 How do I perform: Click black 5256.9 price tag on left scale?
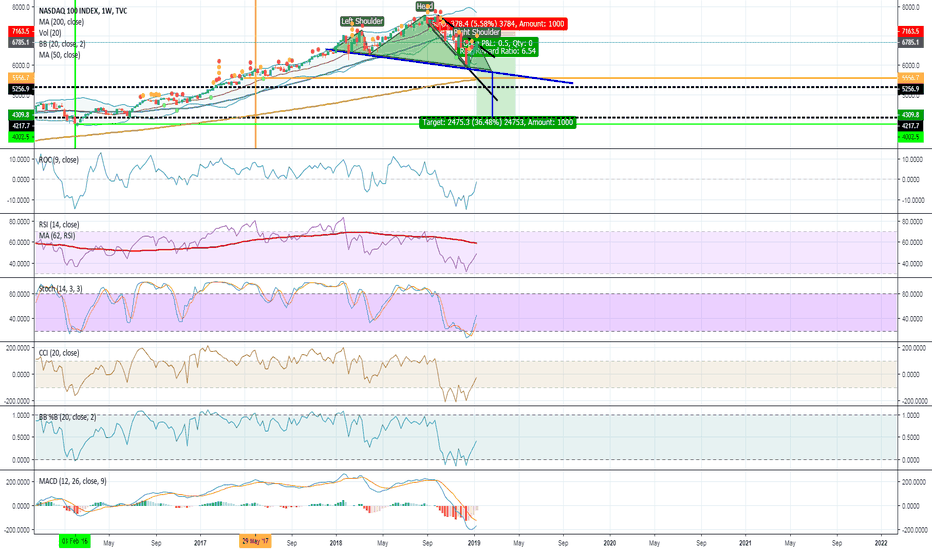coord(21,89)
